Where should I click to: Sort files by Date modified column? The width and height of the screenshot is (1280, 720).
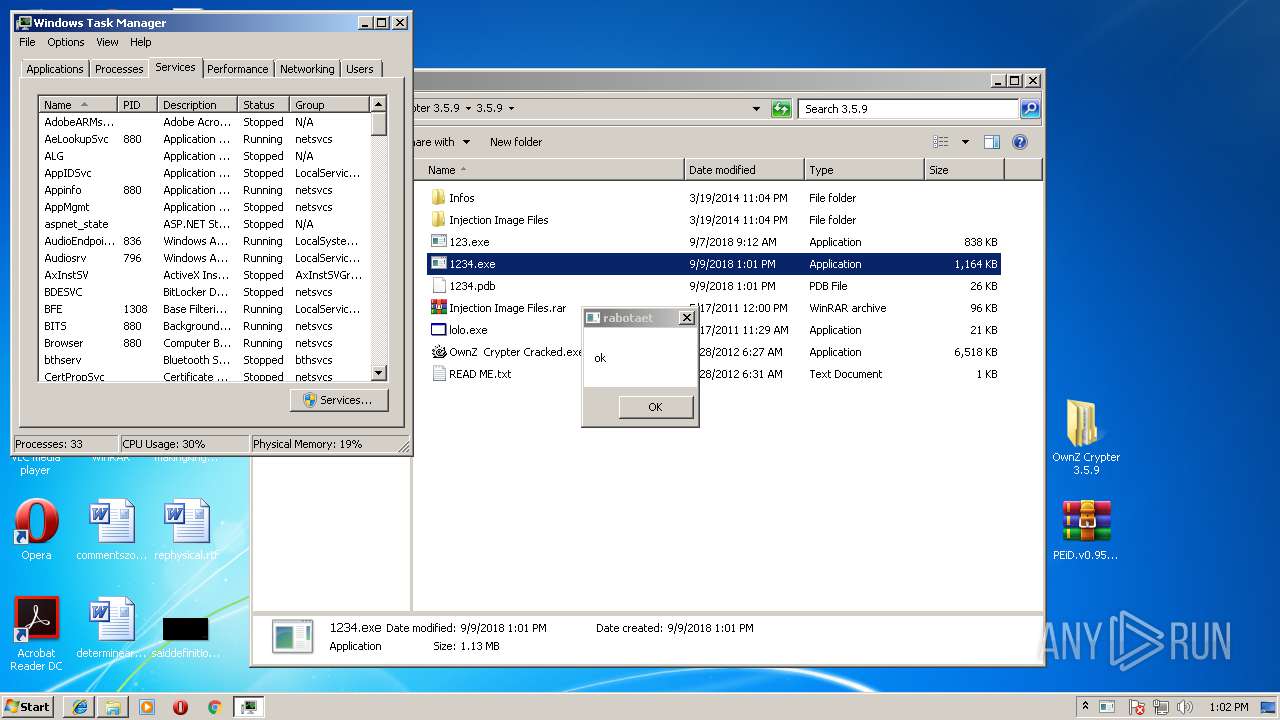(744, 170)
